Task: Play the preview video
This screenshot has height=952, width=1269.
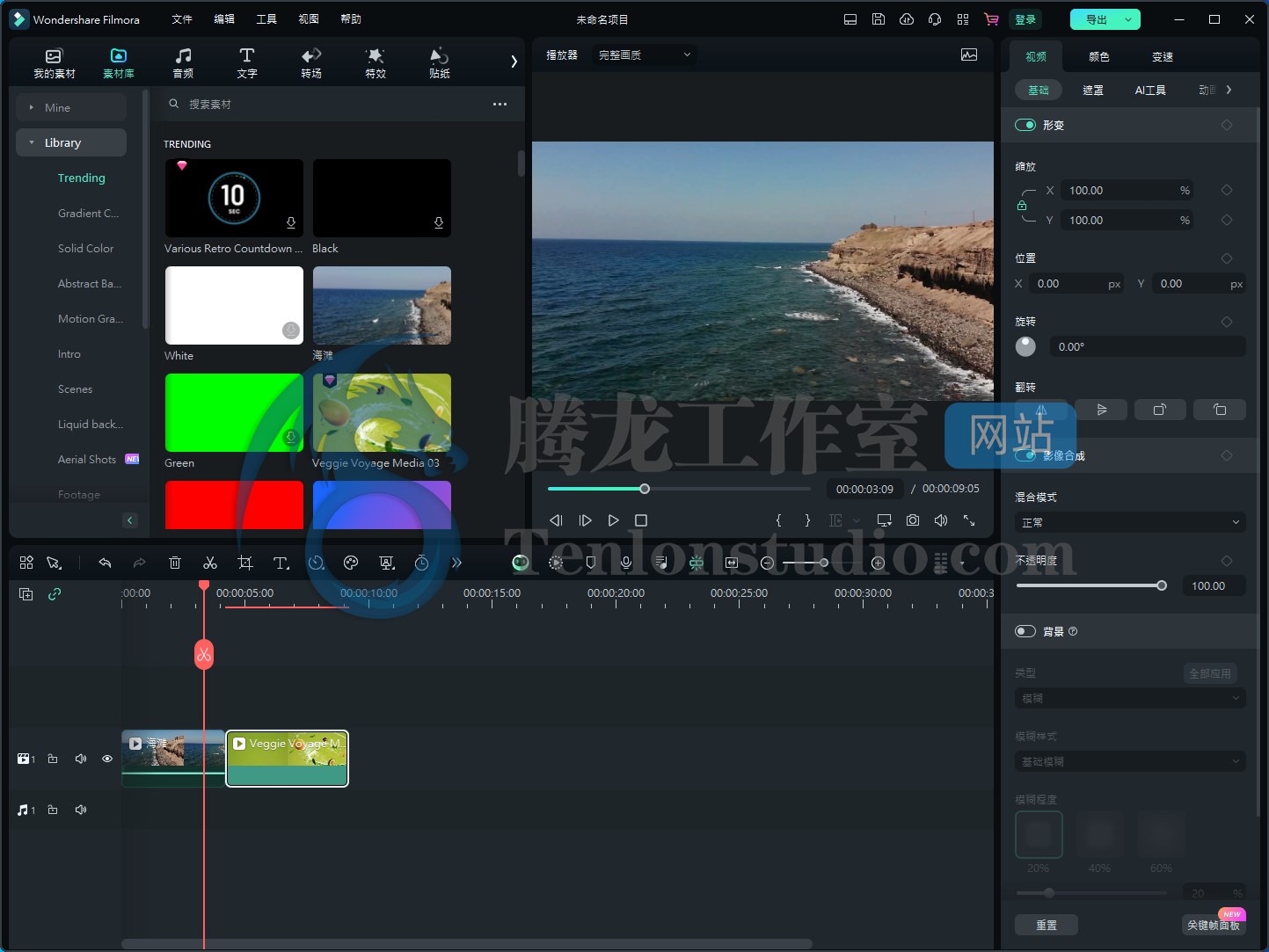Action: coord(614,520)
